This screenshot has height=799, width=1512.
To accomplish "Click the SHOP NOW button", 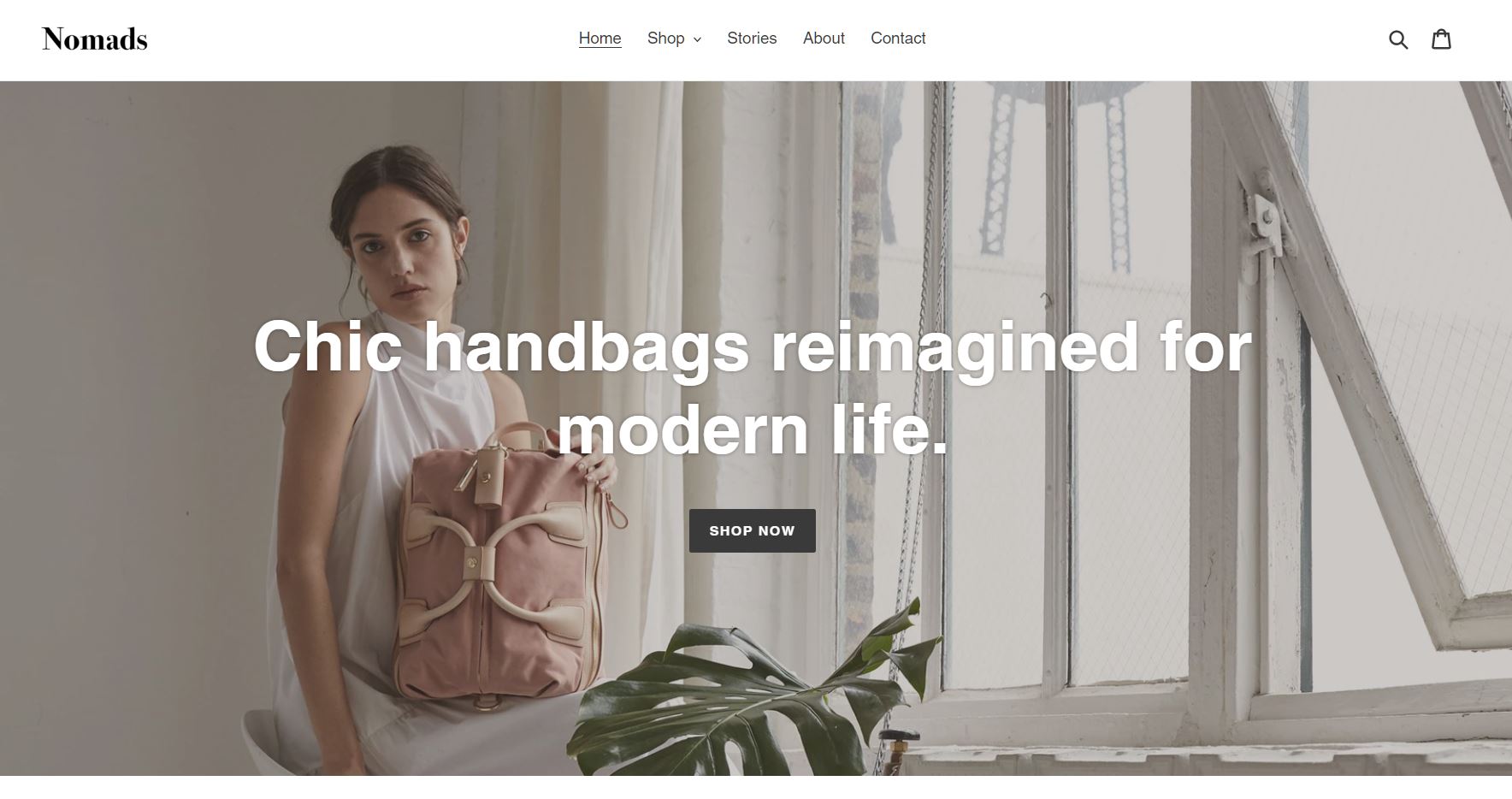I will click(x=753, y=530).
